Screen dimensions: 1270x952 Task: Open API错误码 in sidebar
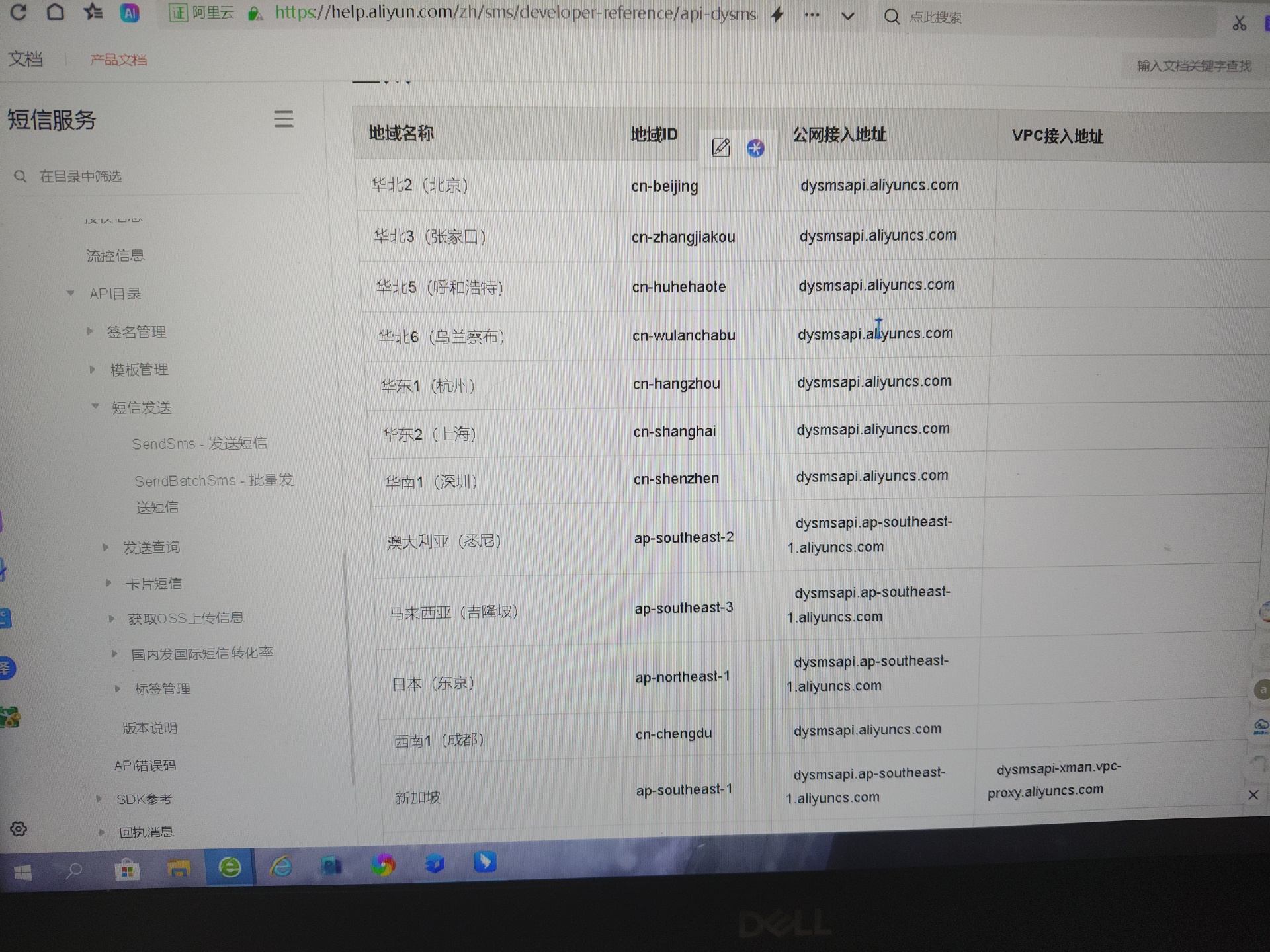point(145,765)
